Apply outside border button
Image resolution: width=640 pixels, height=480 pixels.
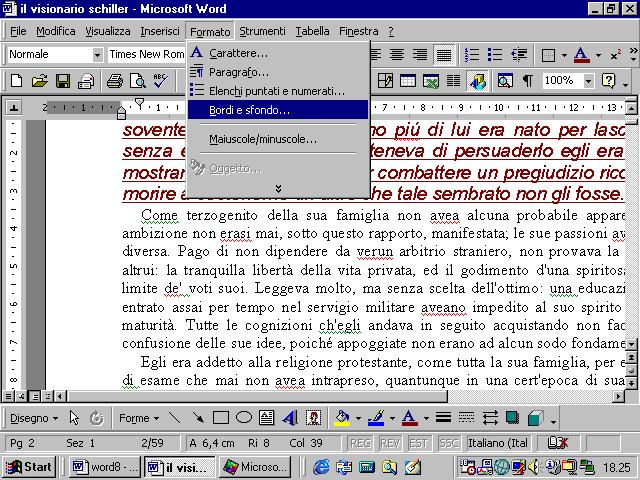pyautogui.click(x=548, y=54)
